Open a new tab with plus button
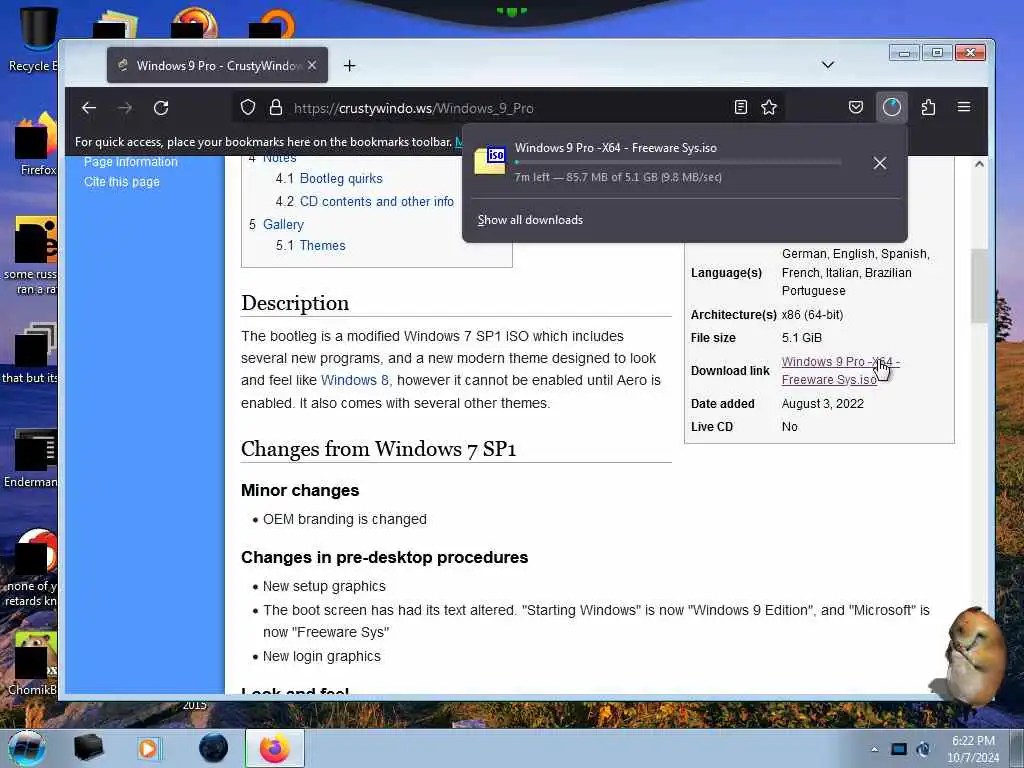 point(349,65)
